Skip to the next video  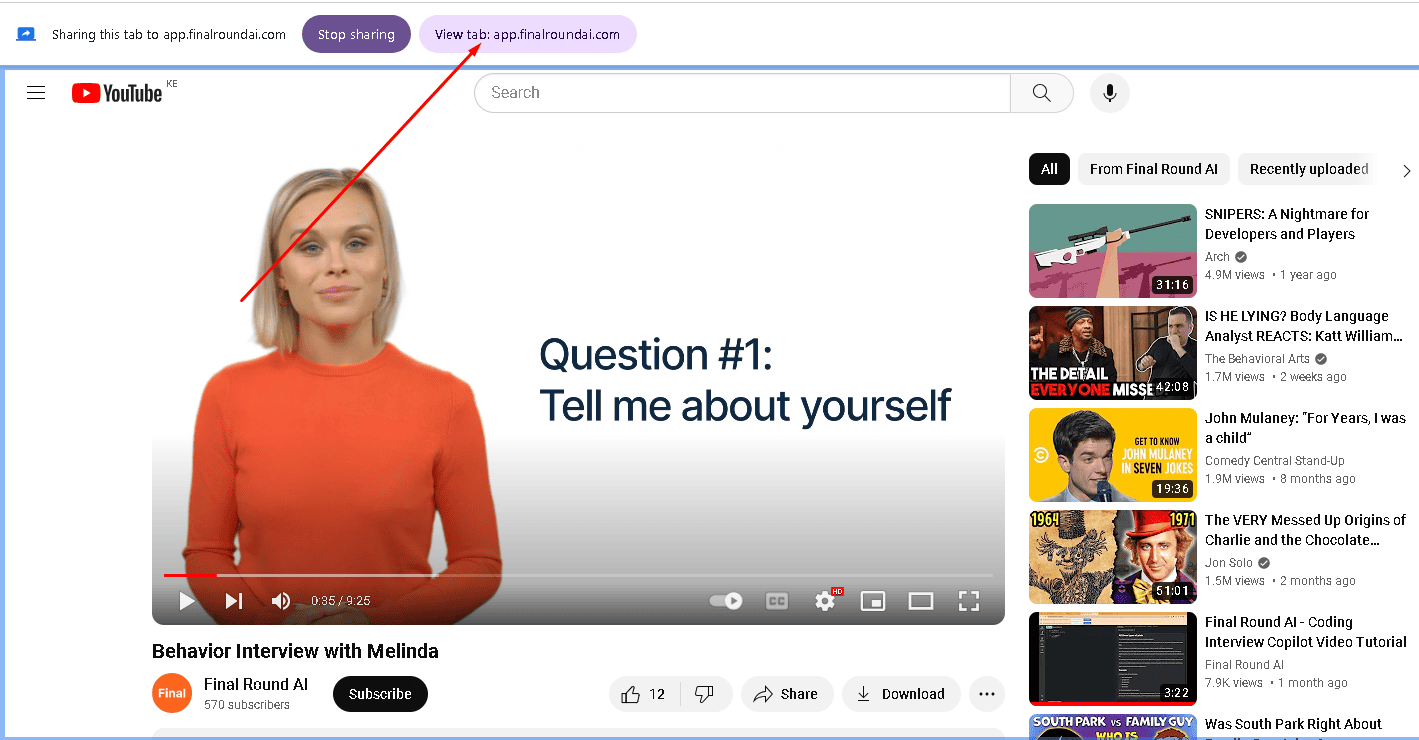coord(232,600)
